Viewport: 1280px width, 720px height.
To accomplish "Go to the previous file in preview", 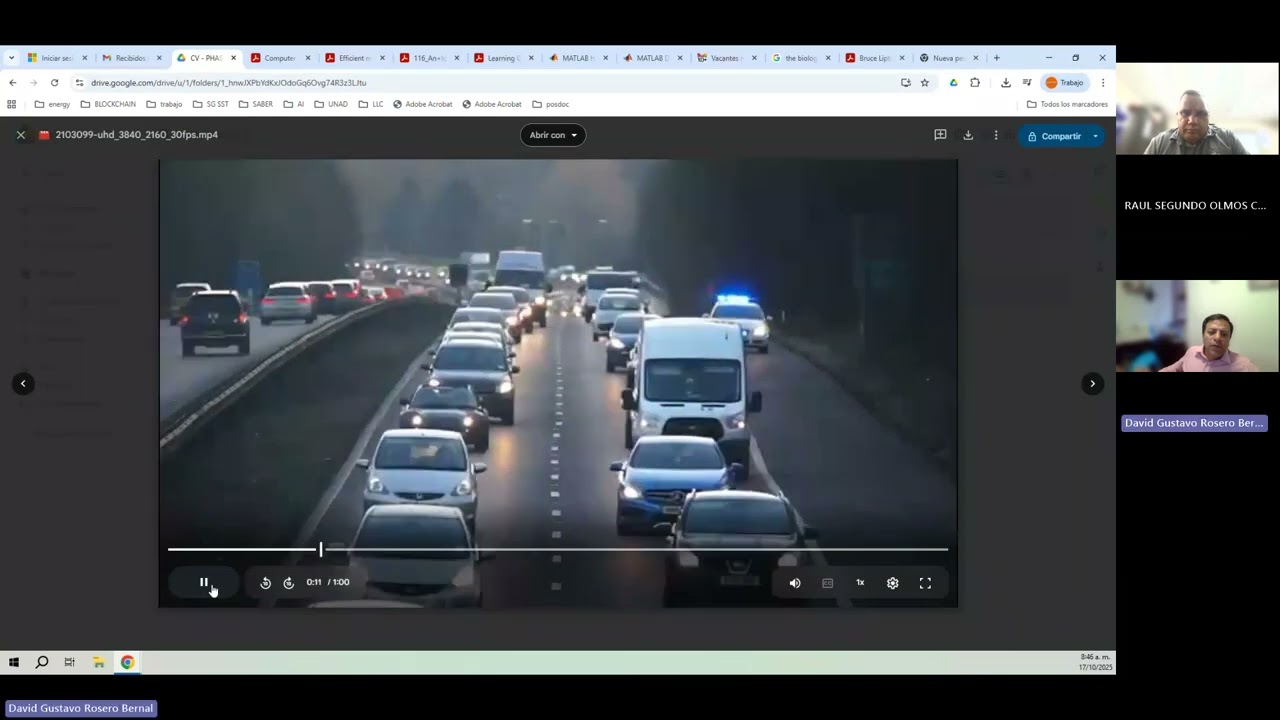I will 23,383.
